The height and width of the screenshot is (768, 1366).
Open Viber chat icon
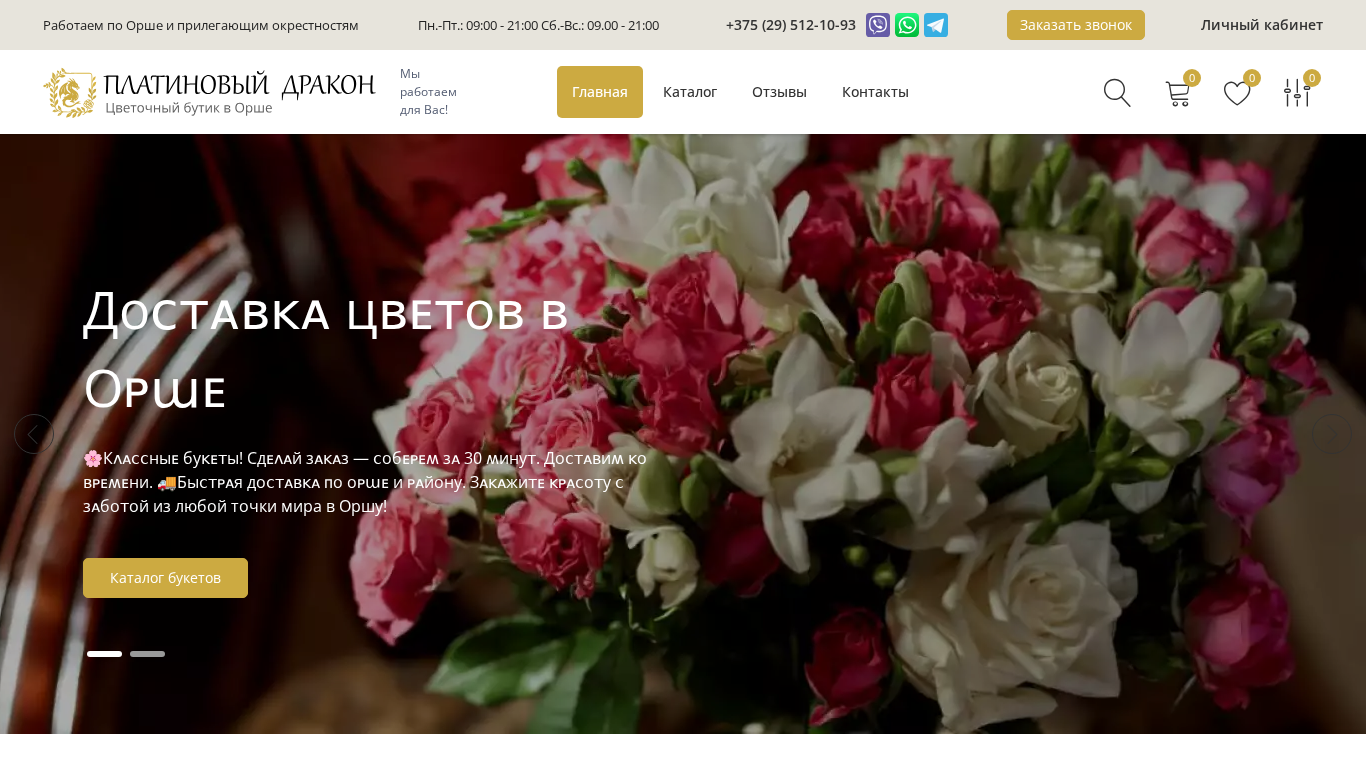[x=878, y=25]
